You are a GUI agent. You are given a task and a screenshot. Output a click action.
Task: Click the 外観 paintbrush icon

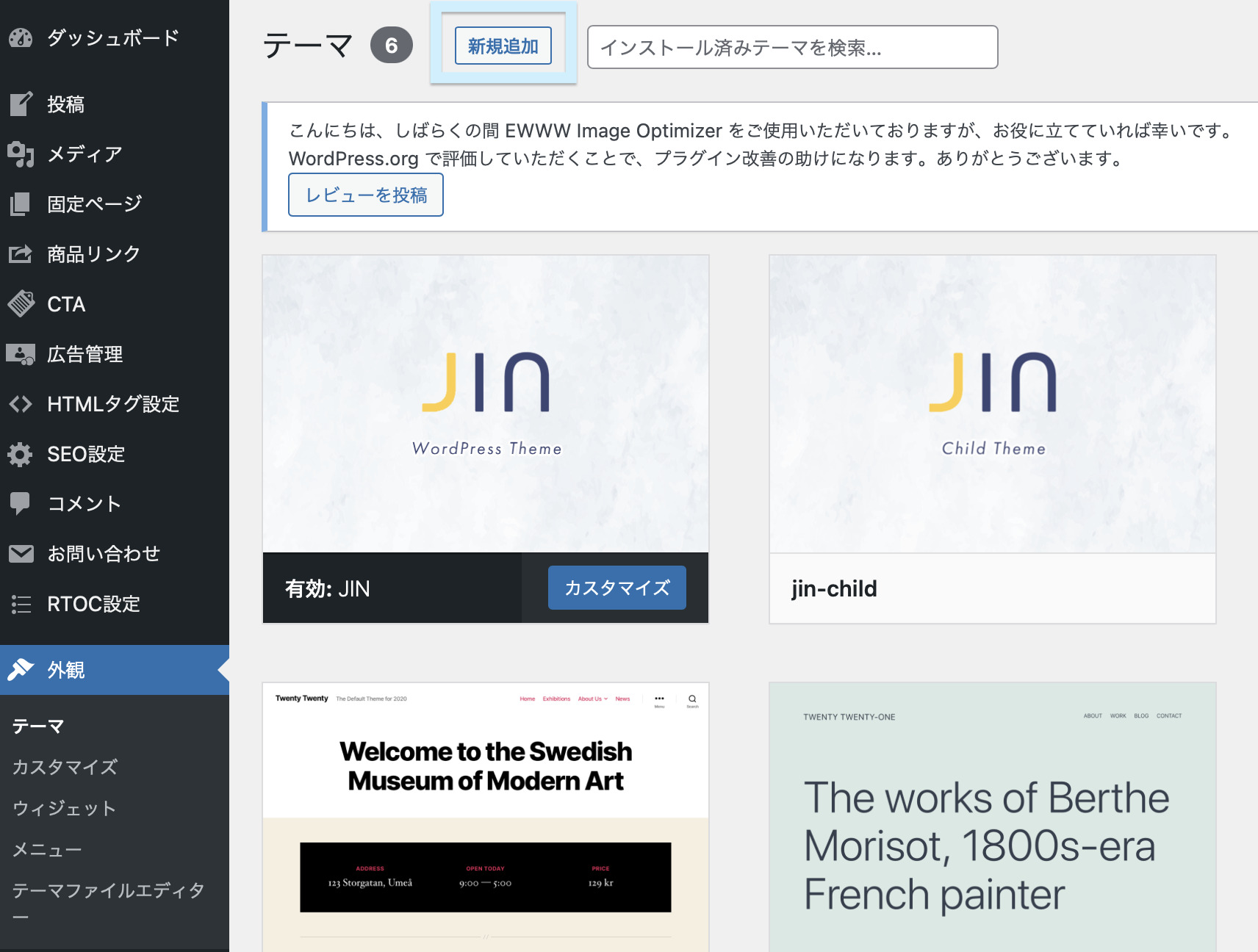click(21, 670)
